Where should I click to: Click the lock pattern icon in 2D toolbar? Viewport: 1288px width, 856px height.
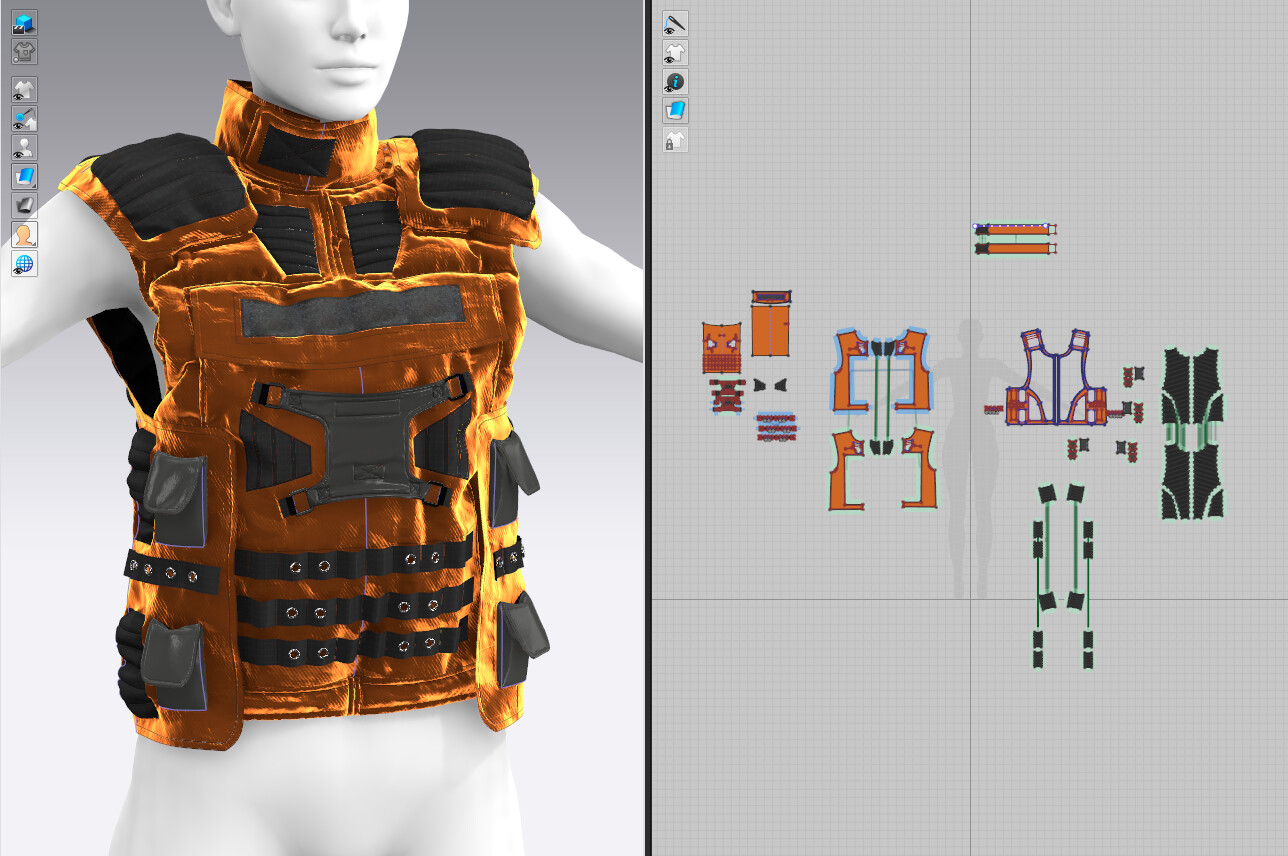pyautogui.click(x=675, y=140)
